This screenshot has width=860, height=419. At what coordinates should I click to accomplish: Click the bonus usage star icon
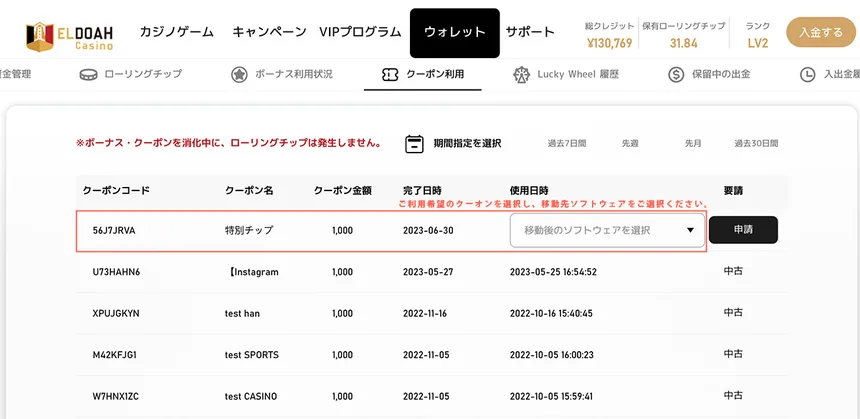point(239,75)
